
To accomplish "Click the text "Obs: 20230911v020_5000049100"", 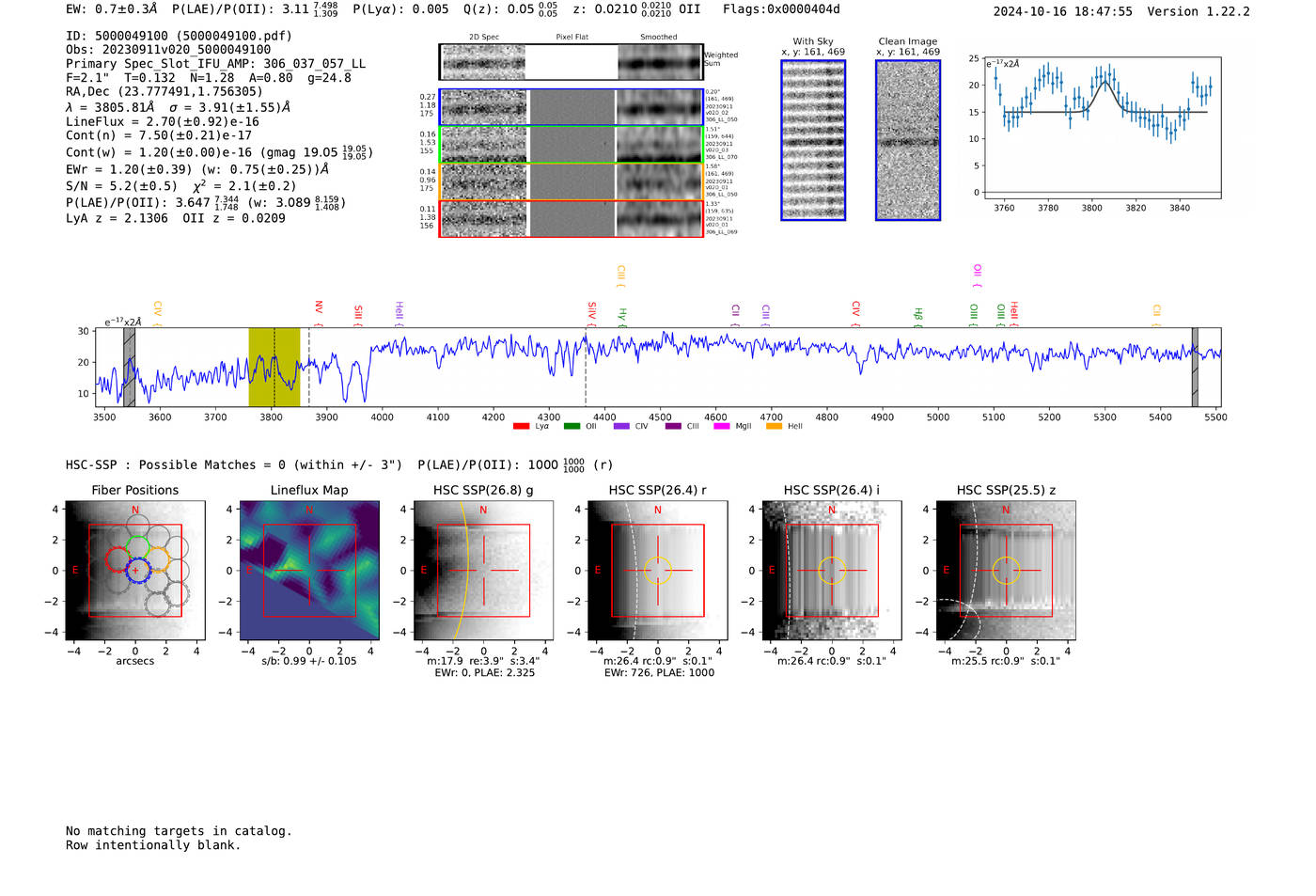I will (x=168, y=50).
